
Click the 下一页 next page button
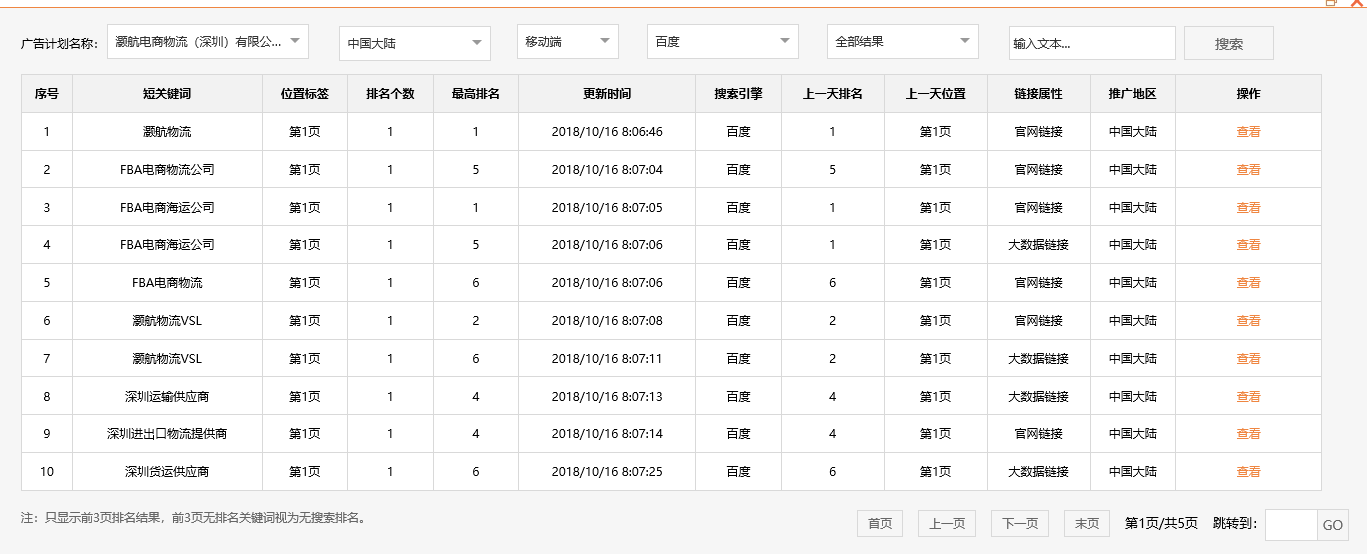(1020, 523)
